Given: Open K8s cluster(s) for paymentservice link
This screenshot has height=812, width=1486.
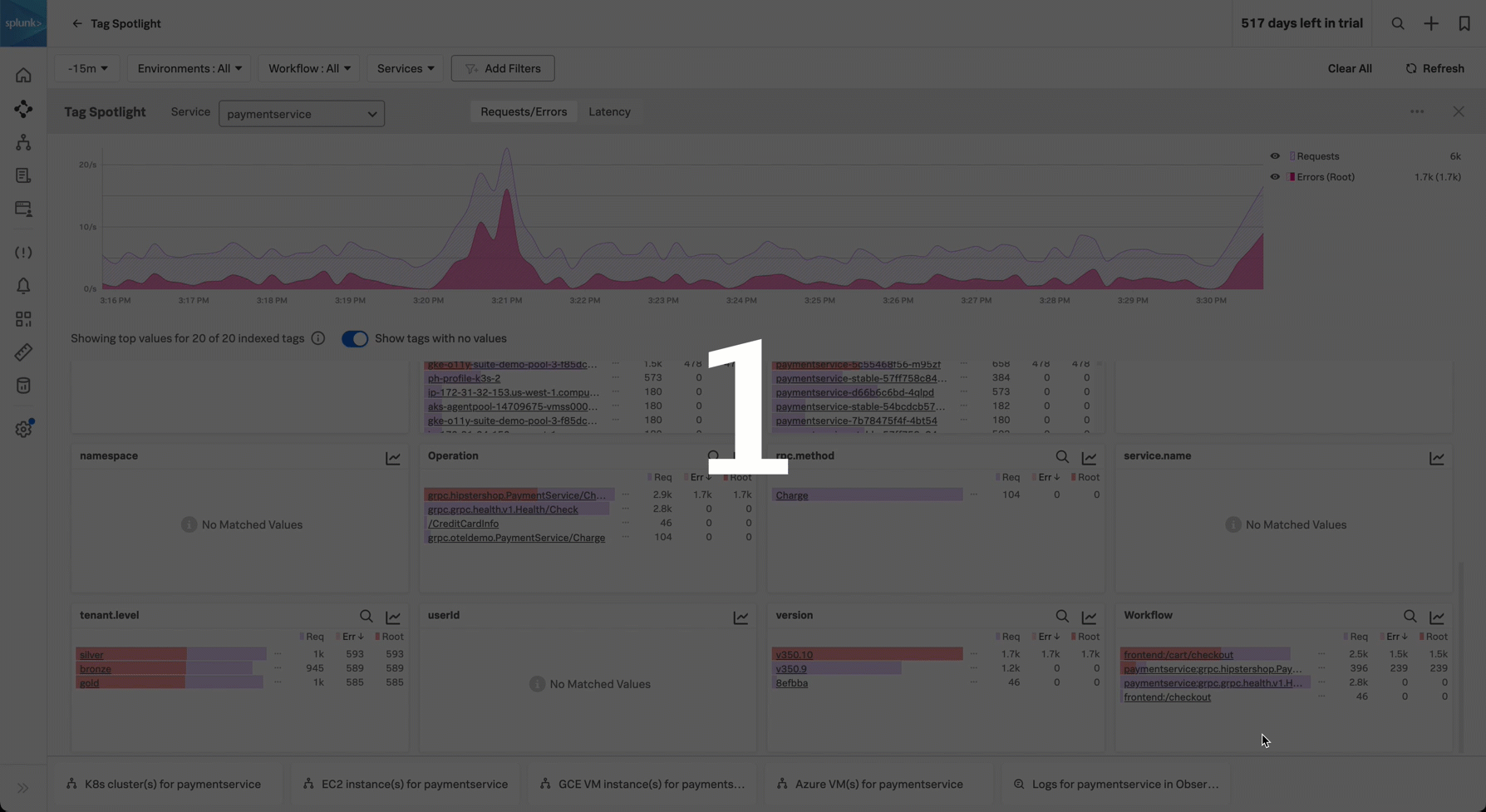Looking at the screenshot, I should [163, 784].
